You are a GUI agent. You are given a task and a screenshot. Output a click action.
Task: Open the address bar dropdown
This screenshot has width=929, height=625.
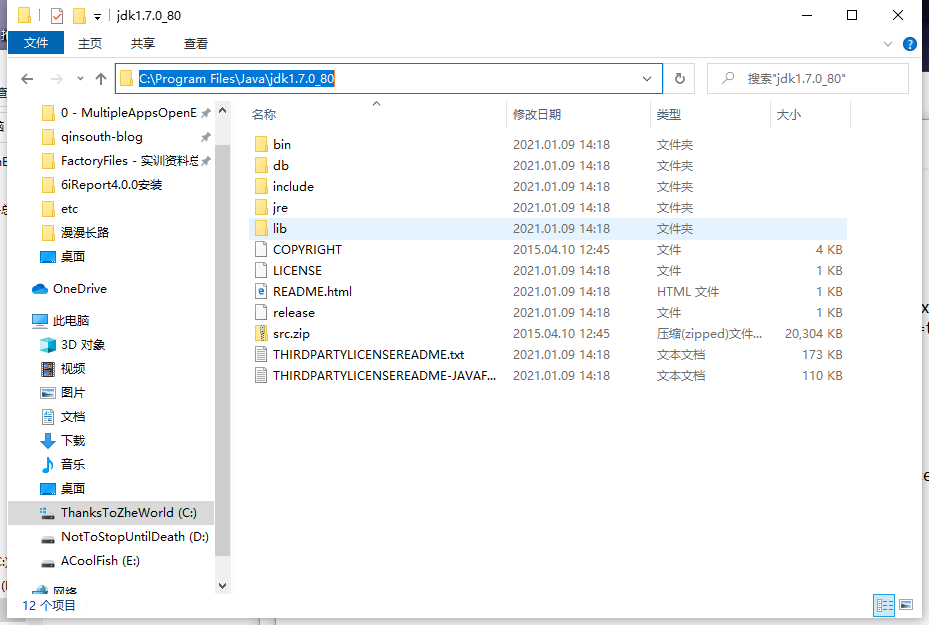[x=647, y=78]
